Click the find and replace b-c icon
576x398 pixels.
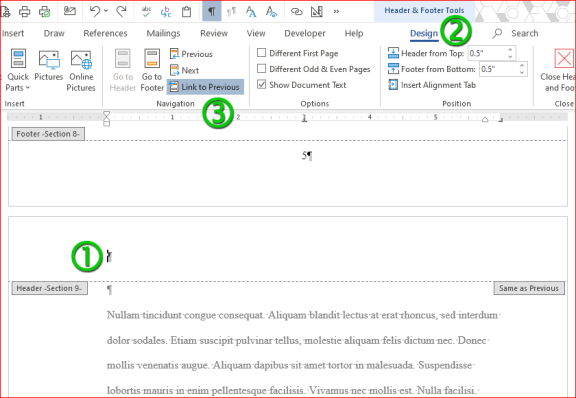[x=166, y=11]
